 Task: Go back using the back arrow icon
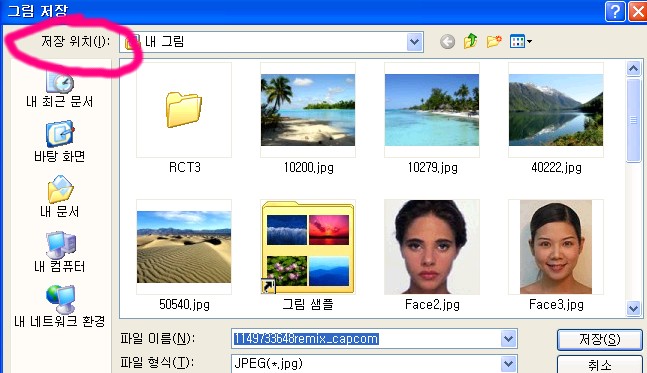click(x=447, y=42)
